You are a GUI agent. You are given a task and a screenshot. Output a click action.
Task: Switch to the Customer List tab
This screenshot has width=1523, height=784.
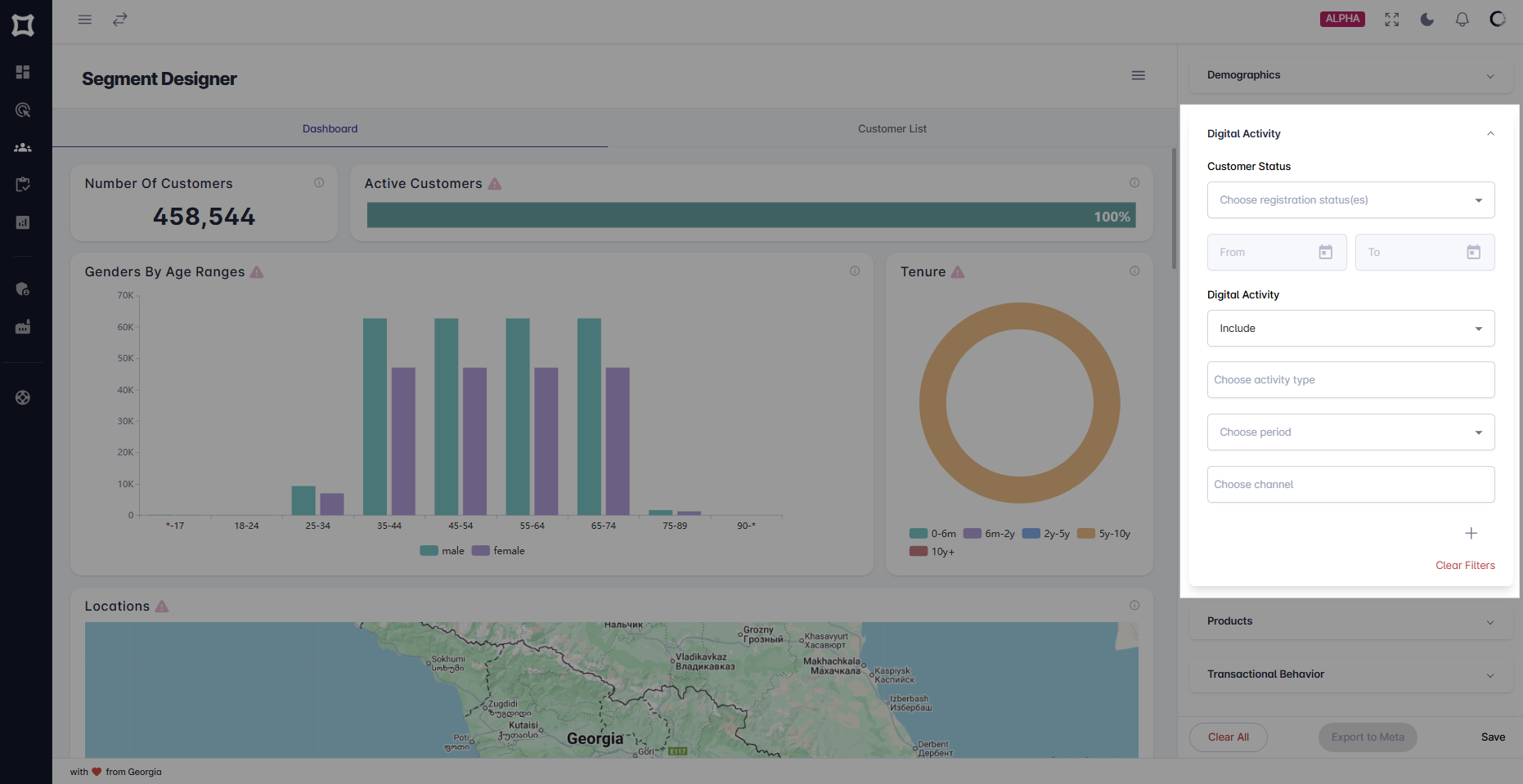coord(892,128)
